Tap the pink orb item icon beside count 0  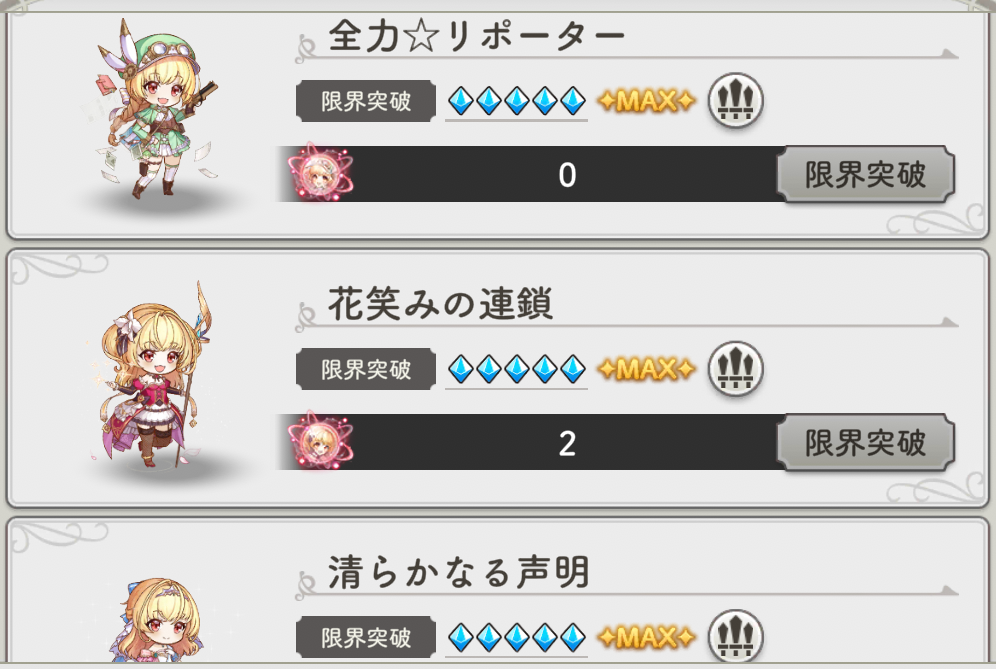pos(318,173)
